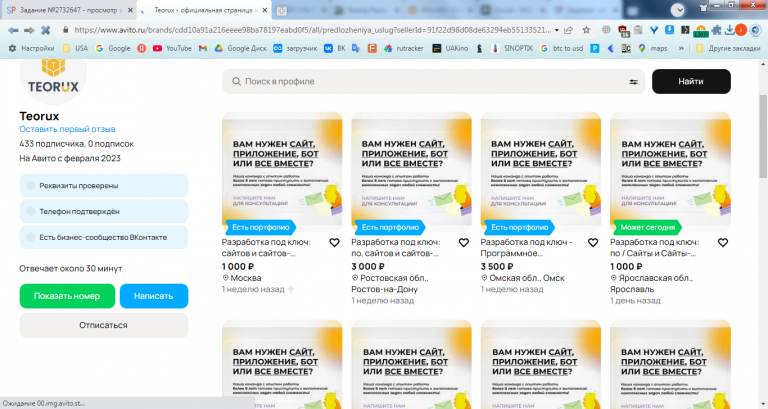Close the Задание №2732647 tab
Screen dimensions: 768x409
(130, 10)
